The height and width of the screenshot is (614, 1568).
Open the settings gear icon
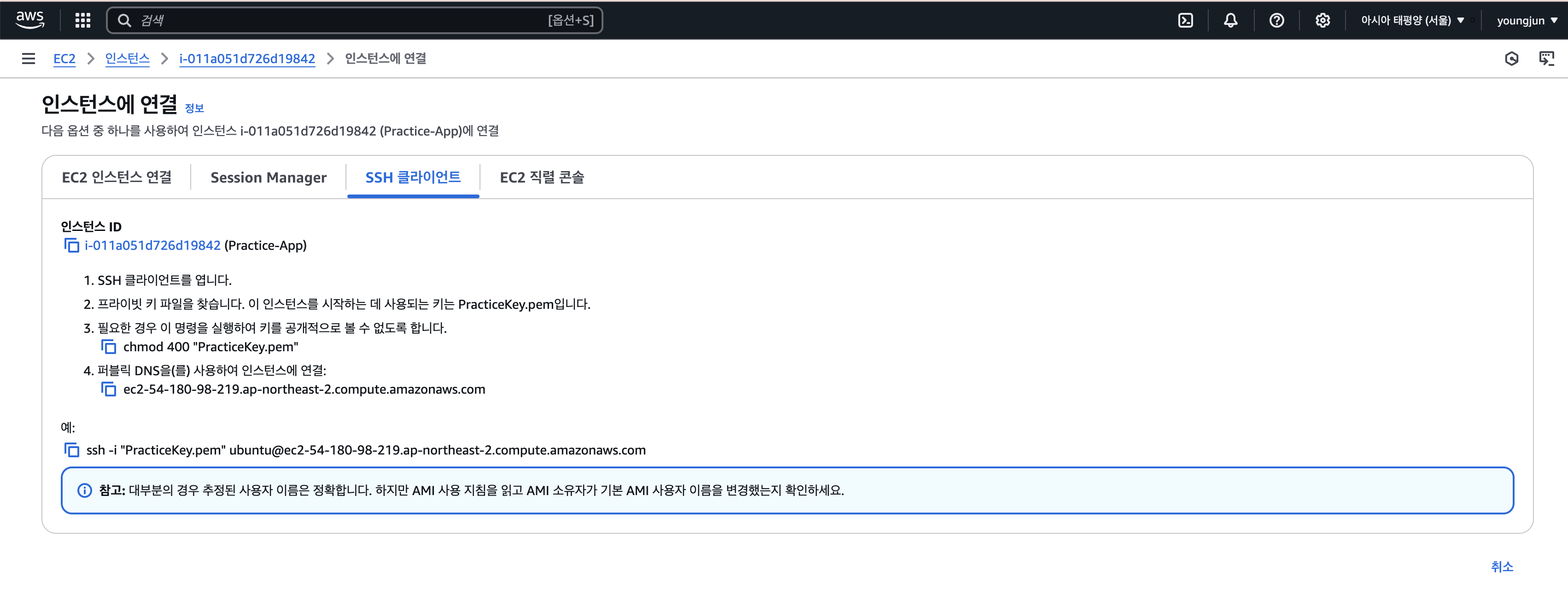click(1322, 20)
